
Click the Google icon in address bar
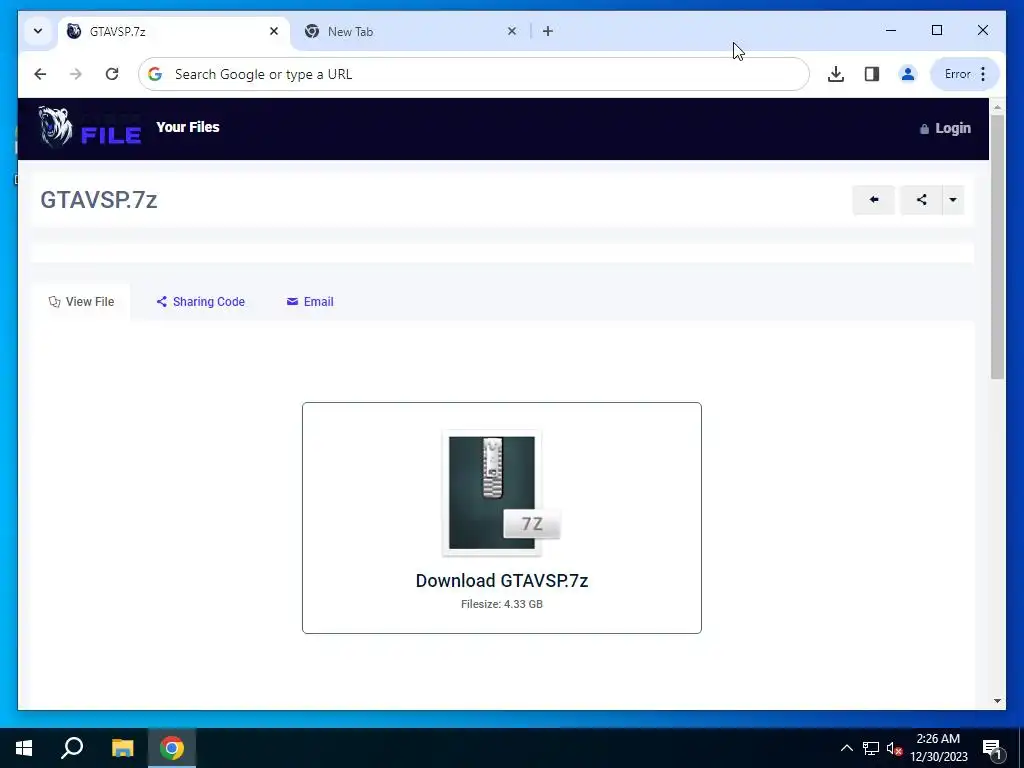click(x=155, y=74)
